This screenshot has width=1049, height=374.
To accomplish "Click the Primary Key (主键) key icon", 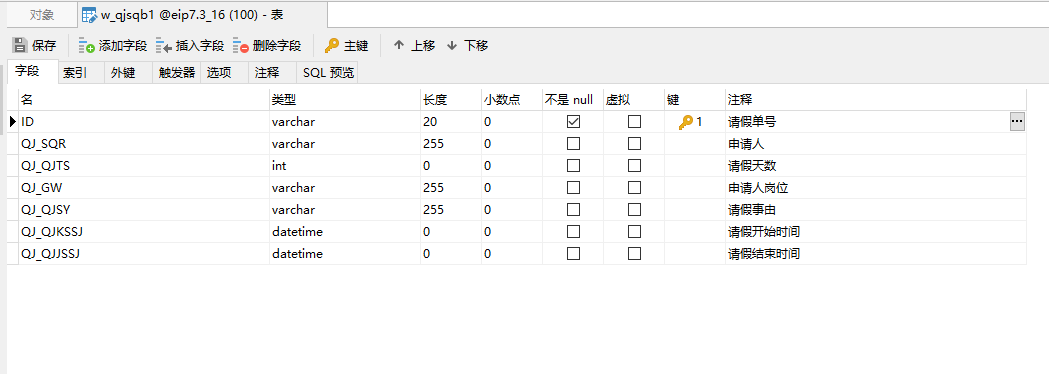I will (332, 45).
